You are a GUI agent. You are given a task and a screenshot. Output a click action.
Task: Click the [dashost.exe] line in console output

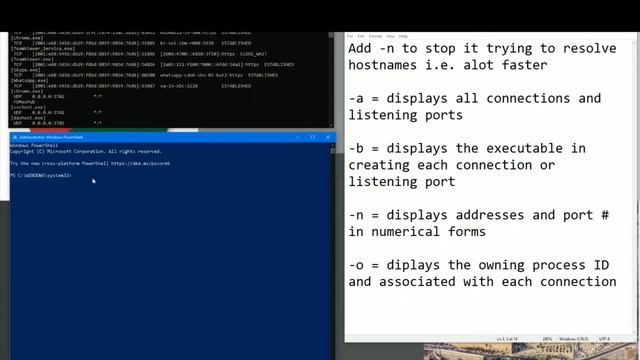(28, 118)
